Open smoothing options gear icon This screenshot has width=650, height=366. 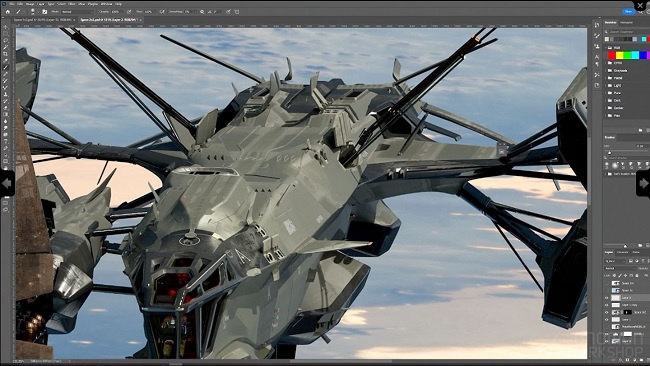202,12
